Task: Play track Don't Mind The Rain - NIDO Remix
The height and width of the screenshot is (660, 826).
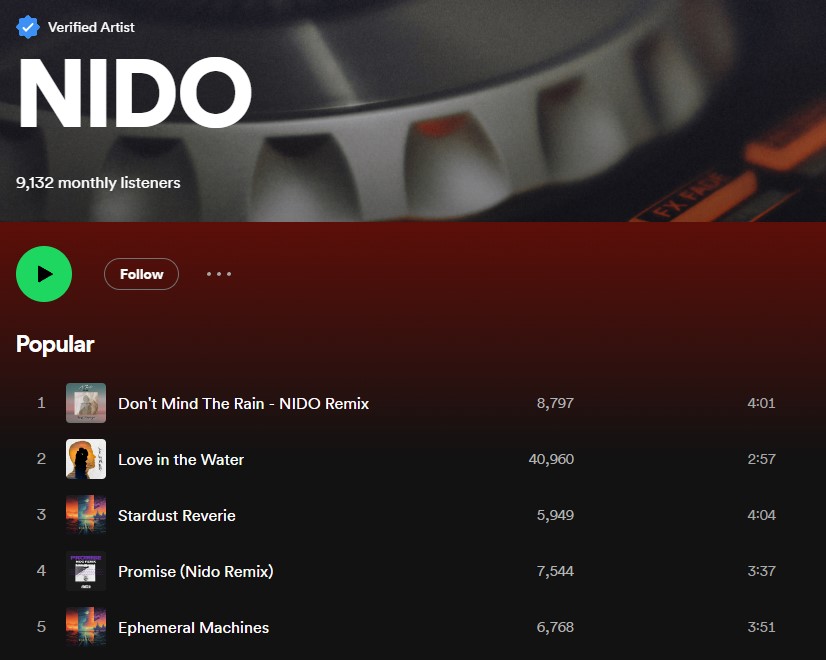Action: 243,403
